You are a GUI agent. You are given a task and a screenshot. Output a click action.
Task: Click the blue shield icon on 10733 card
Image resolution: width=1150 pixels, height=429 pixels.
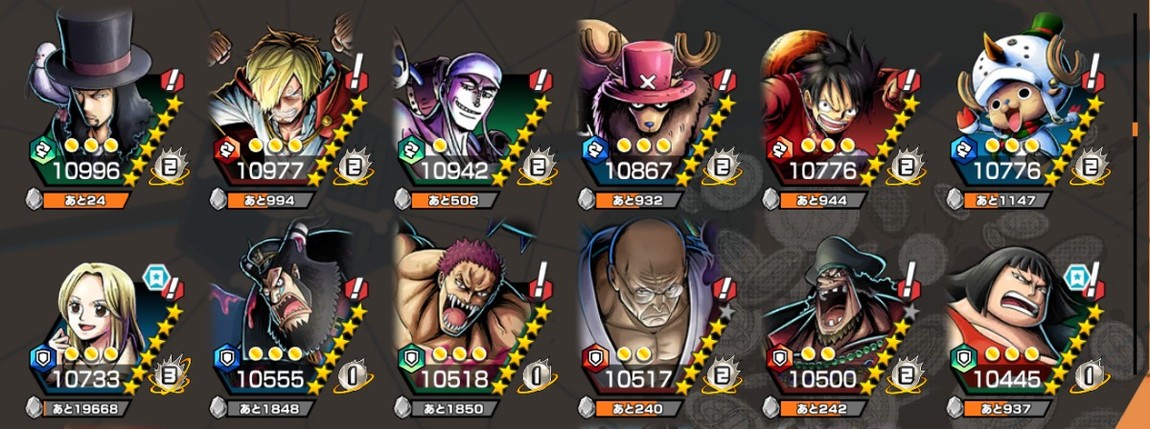[41, 357]
